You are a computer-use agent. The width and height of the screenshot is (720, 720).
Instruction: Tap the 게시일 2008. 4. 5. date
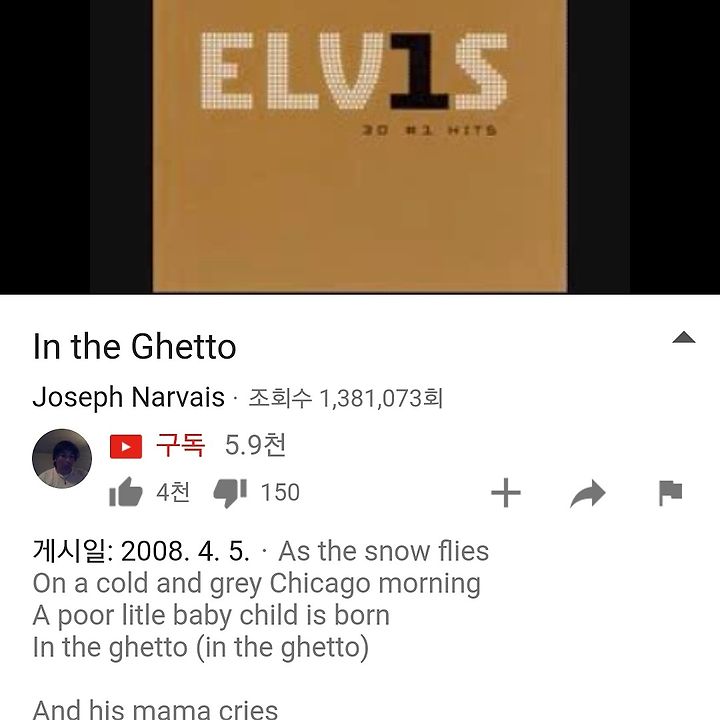pos(141,551)
